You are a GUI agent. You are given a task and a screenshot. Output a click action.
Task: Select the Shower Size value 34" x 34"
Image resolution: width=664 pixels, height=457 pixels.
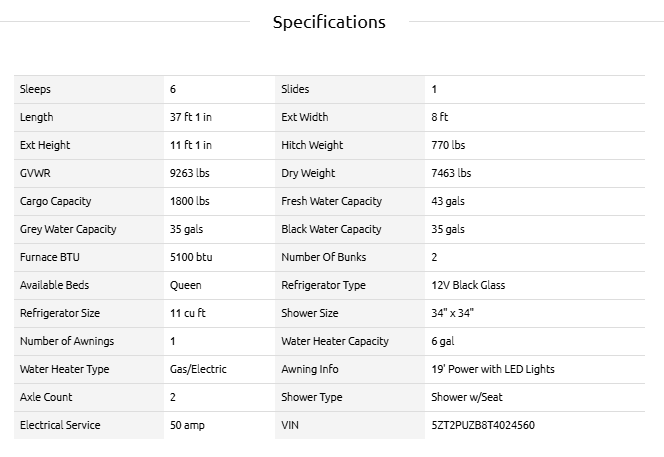pyautogui.click(x=452, y=313)
